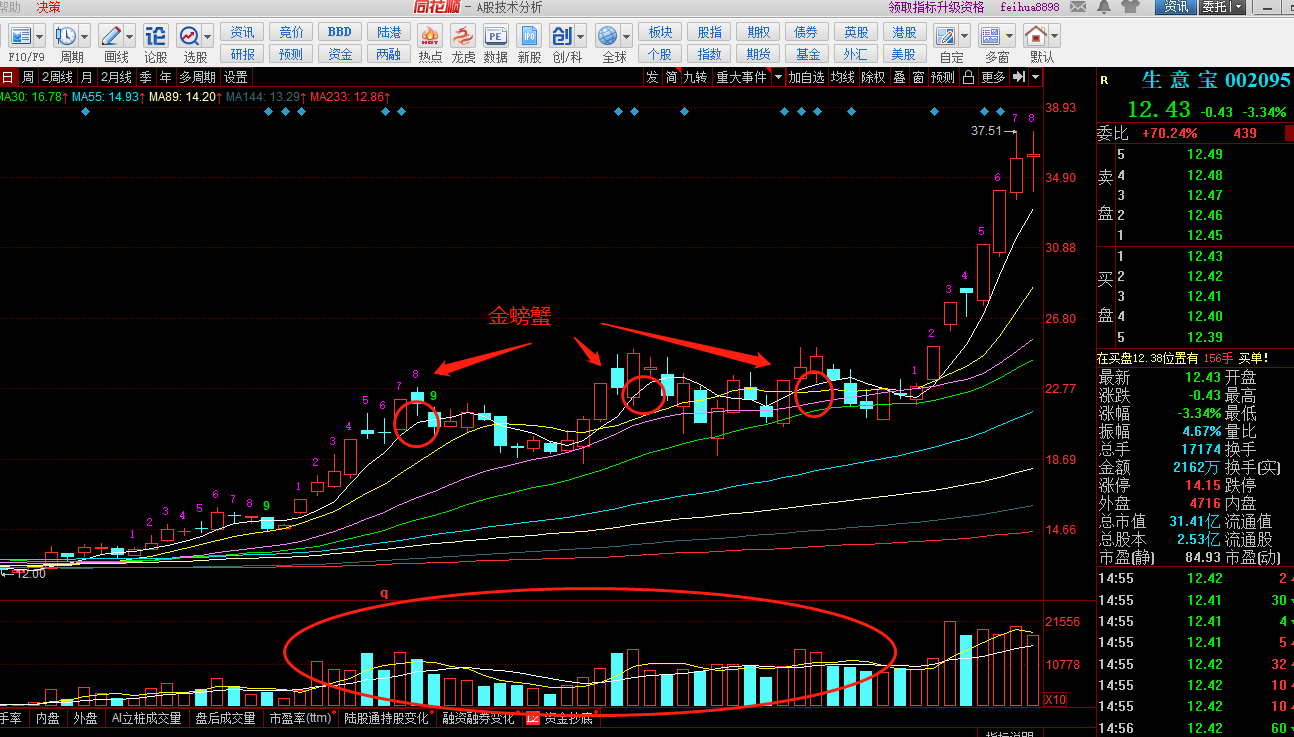The image size is (1294, 737).
Task: Click the 37.51 peak price marker
Action: coord(986,131)
